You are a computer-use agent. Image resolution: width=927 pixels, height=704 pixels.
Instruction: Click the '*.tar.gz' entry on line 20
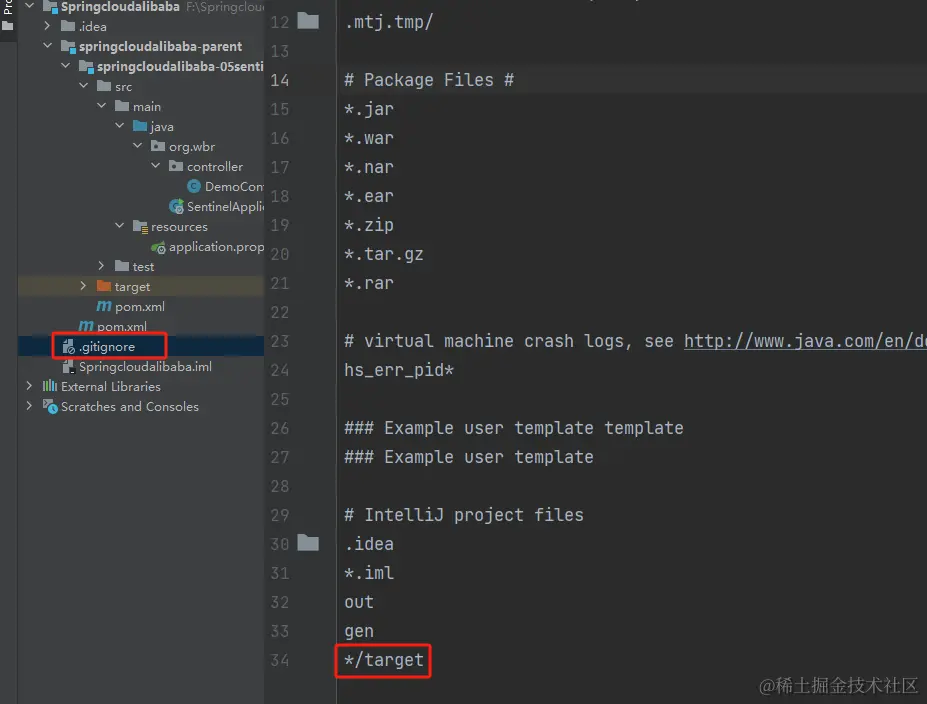point(384,254)
